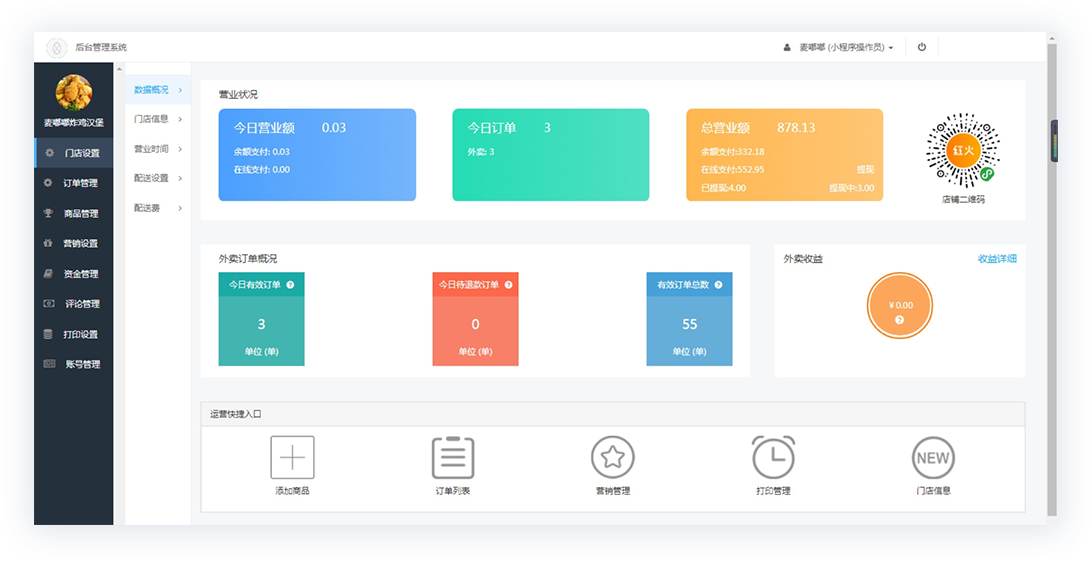1092x562 pixels.
Task: Go to 资金管理 in the sidebar
Action: (81, 273)
